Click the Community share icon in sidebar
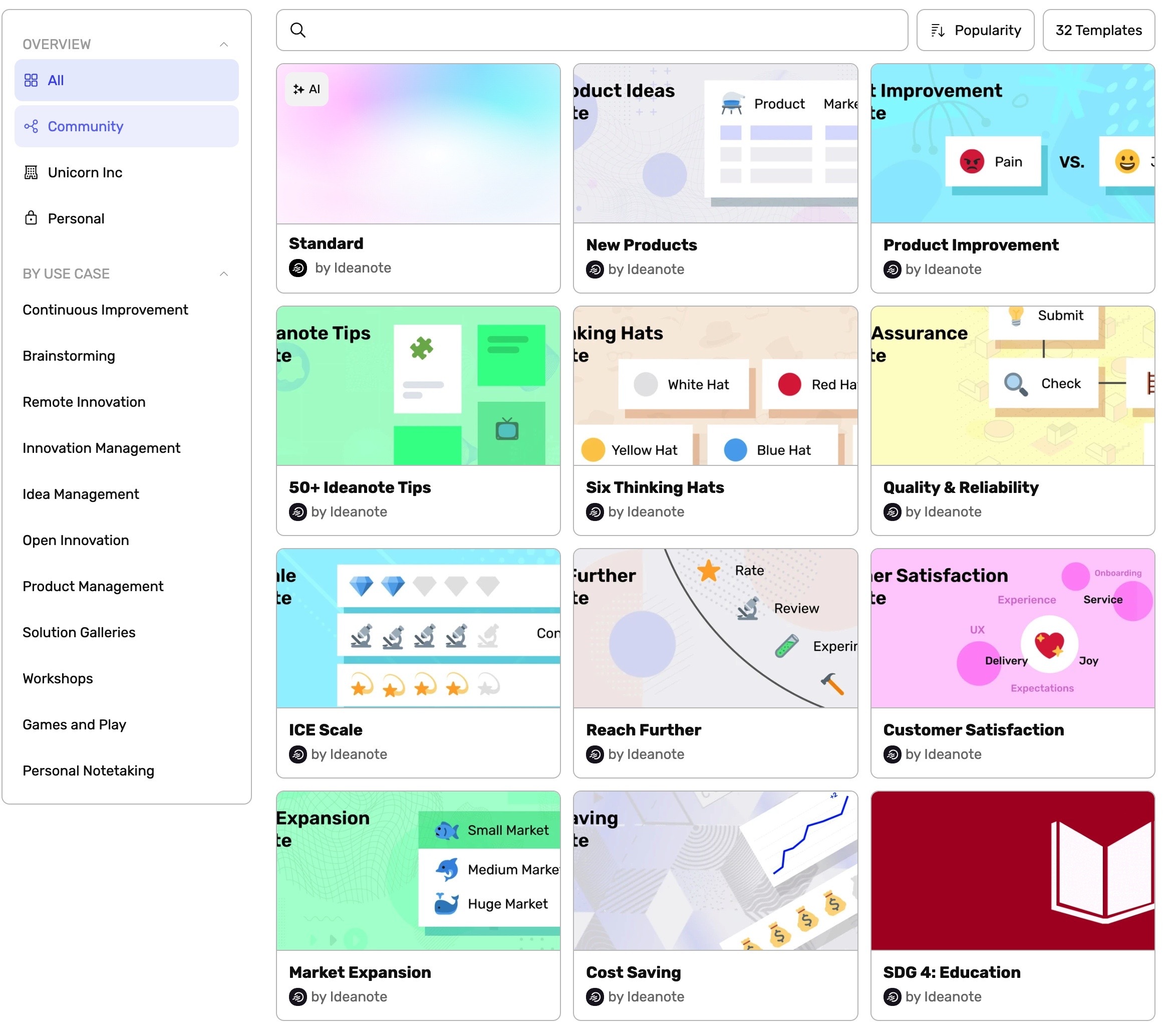 pos(31,126)
